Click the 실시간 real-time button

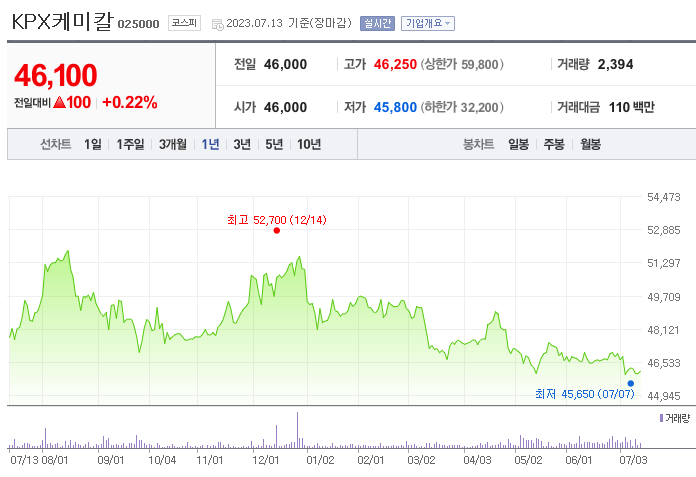pyautogui.click(x=377, y=24)
